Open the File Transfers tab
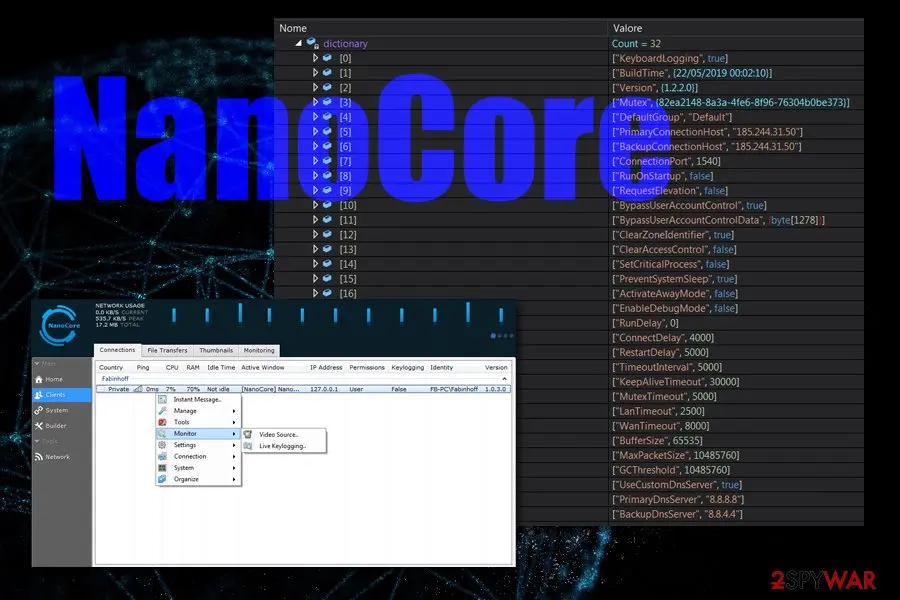The image size is (900, 600). 167,350
